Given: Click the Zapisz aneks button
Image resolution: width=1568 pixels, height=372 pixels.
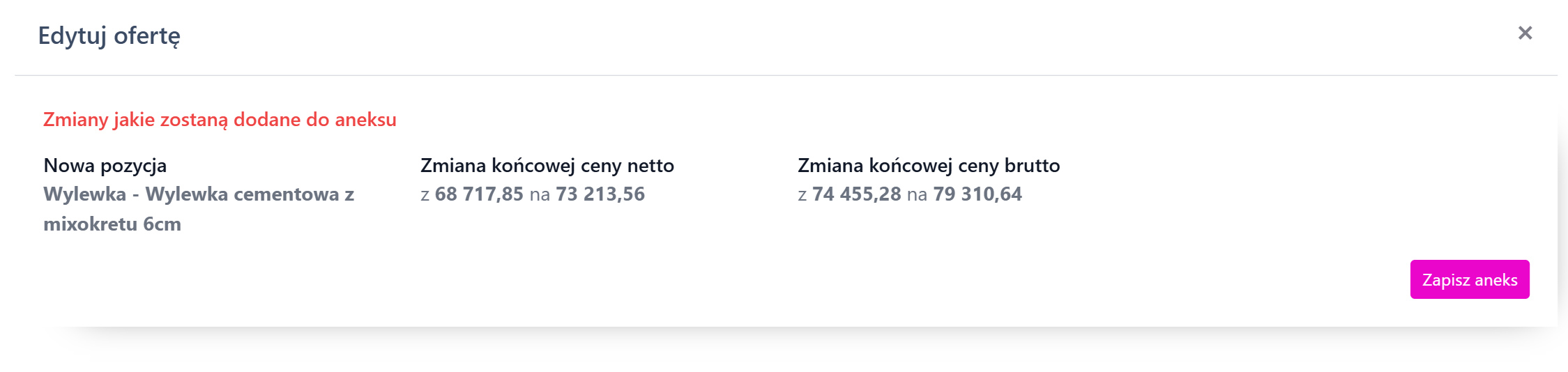Looking at the screenshot, I should [x=1469, y=279].
